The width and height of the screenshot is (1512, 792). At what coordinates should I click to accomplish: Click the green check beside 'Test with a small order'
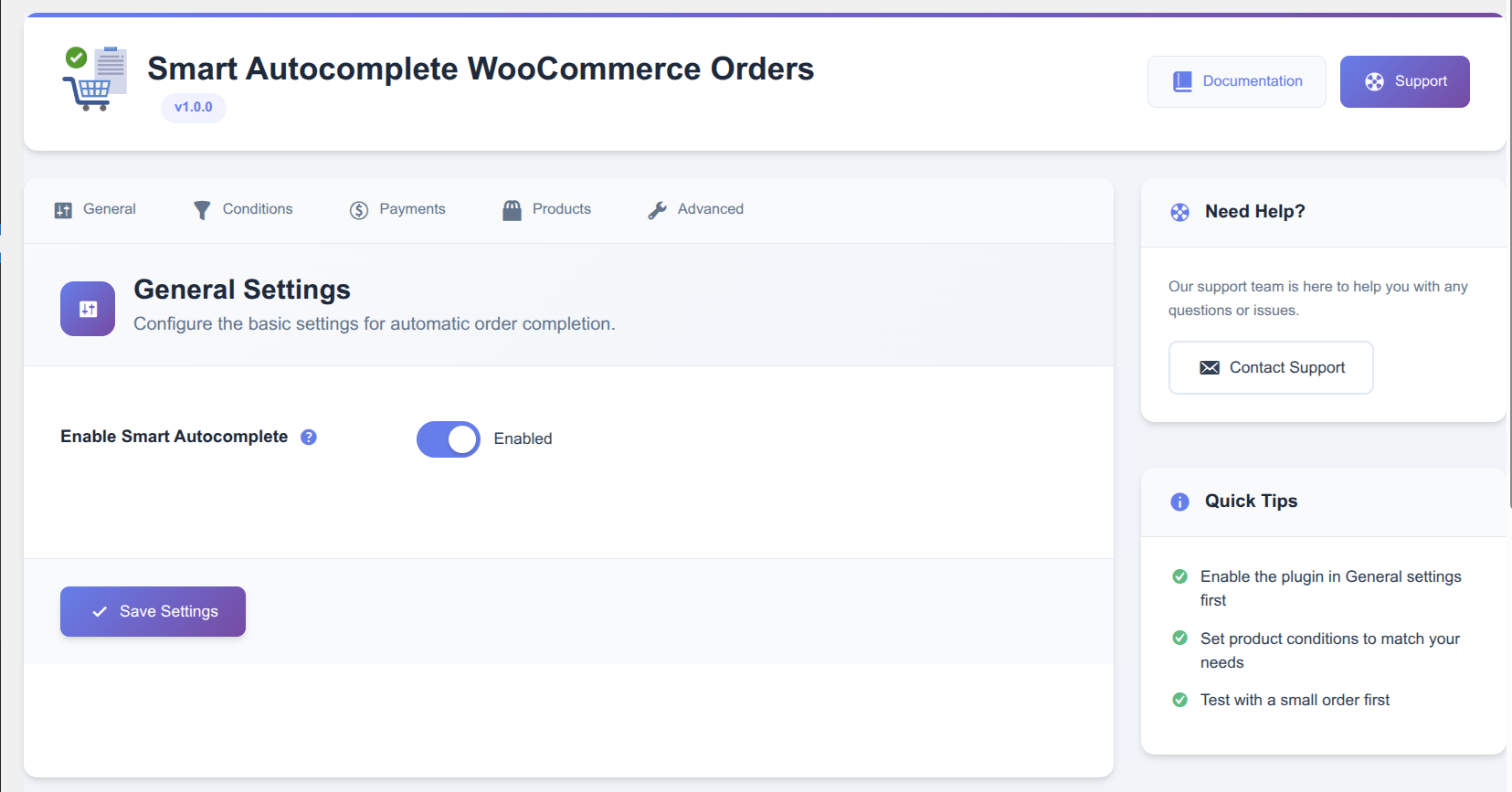point(1180,700)
